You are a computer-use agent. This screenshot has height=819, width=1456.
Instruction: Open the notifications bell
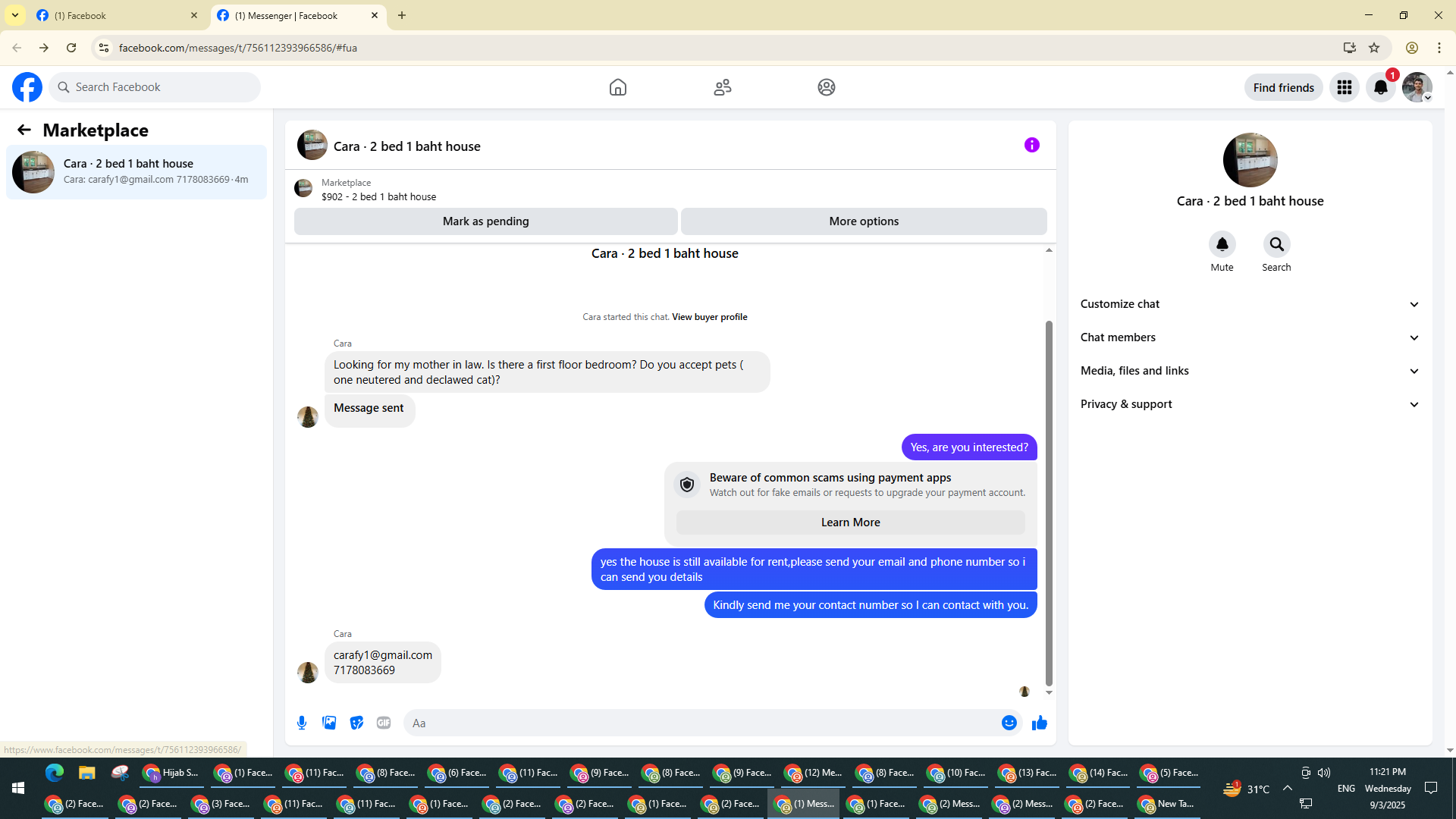point(1381,87)
